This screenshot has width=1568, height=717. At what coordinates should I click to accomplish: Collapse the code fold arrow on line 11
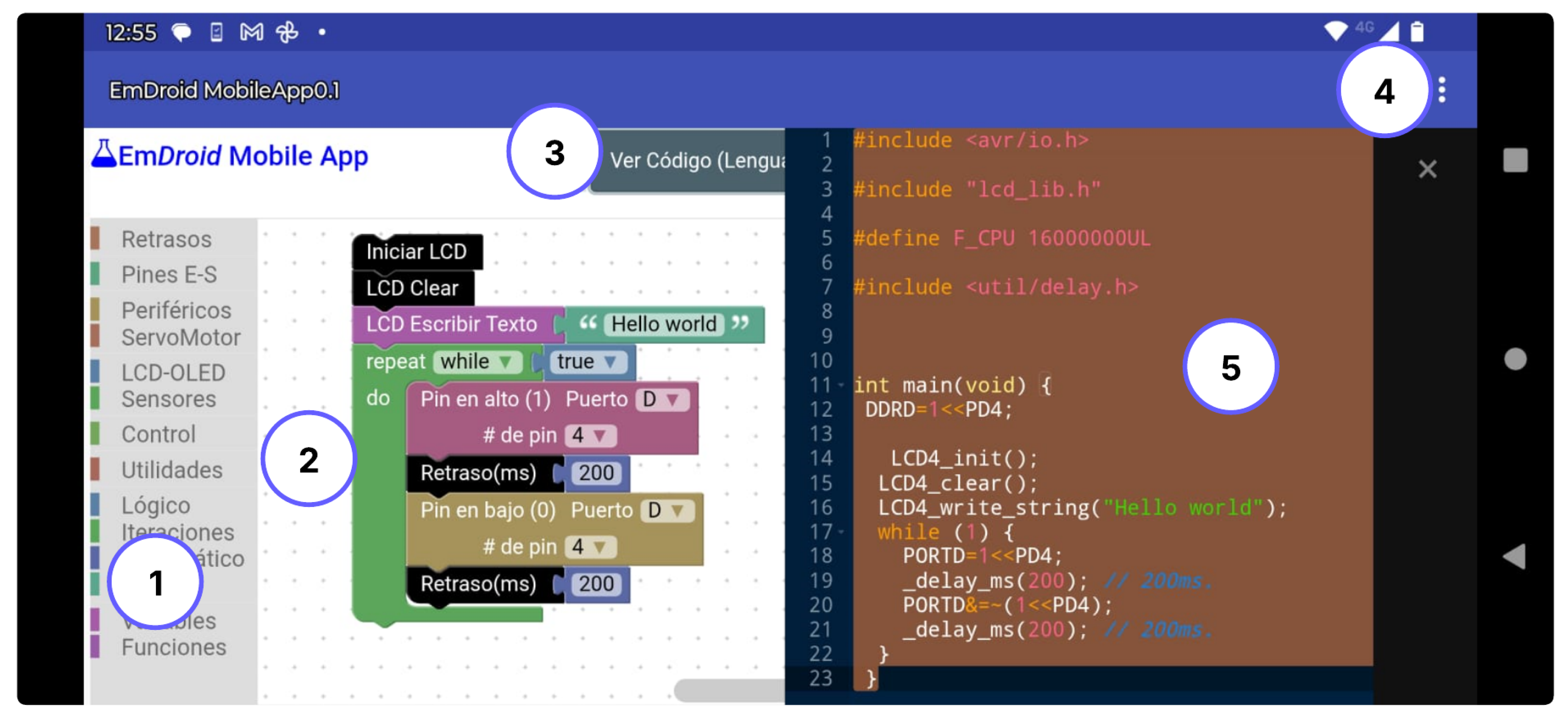(x=841, y=385)
